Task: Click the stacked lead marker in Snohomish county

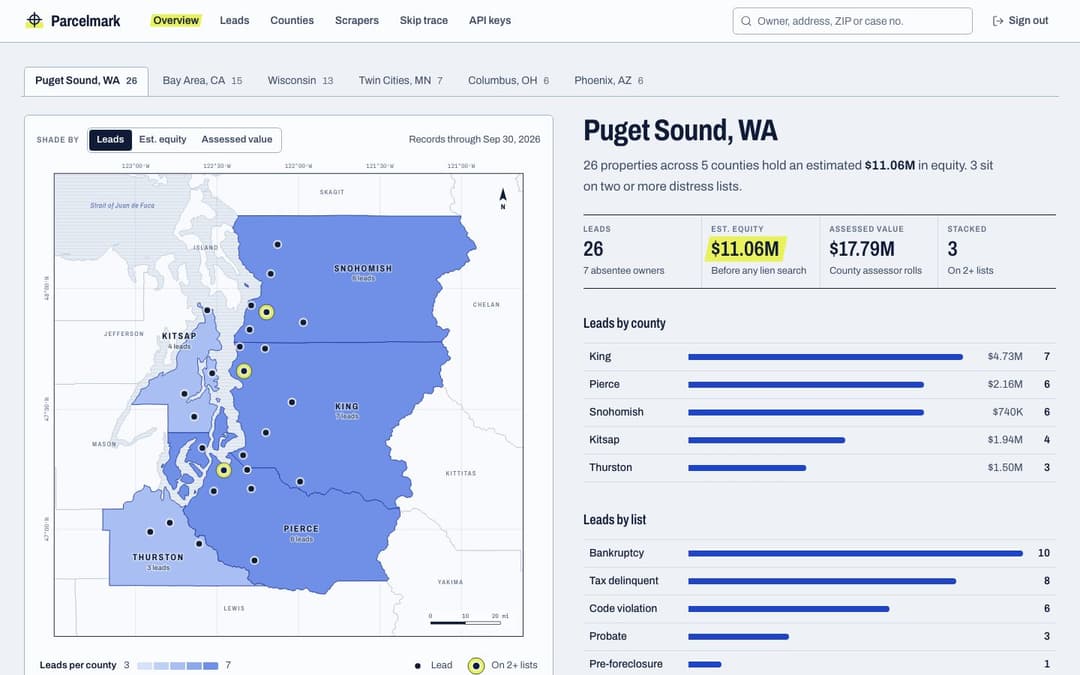Action: coord(267,312)
